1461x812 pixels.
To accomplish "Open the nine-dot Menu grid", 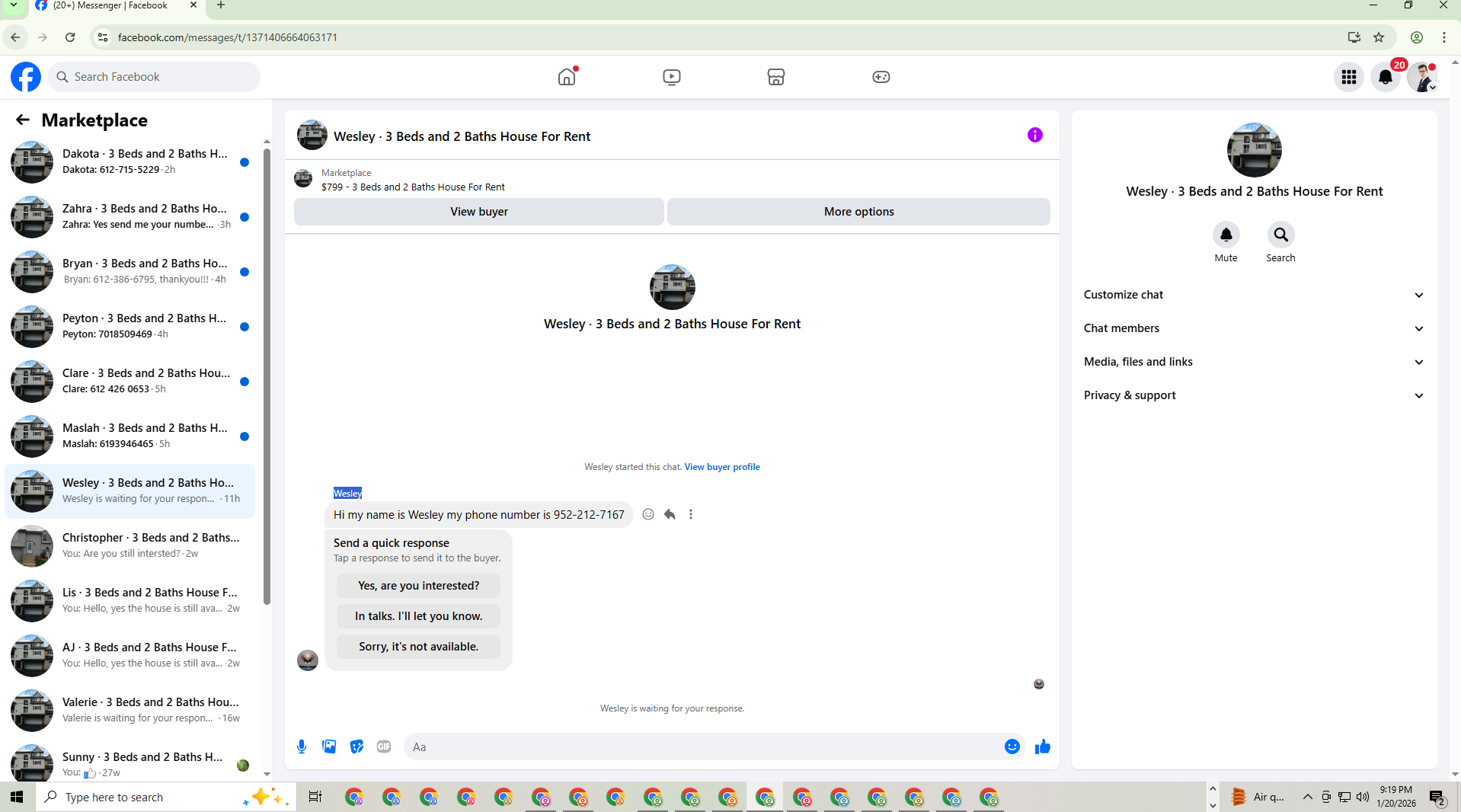I will pyautogui.click(x=1349, y=77).
